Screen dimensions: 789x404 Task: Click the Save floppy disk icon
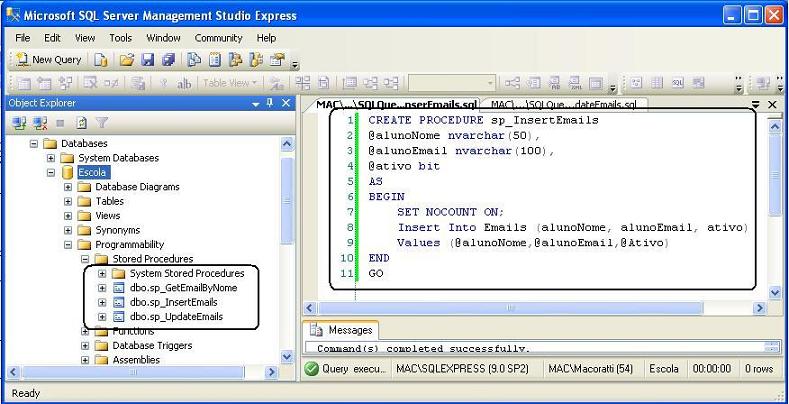(147, 60)
